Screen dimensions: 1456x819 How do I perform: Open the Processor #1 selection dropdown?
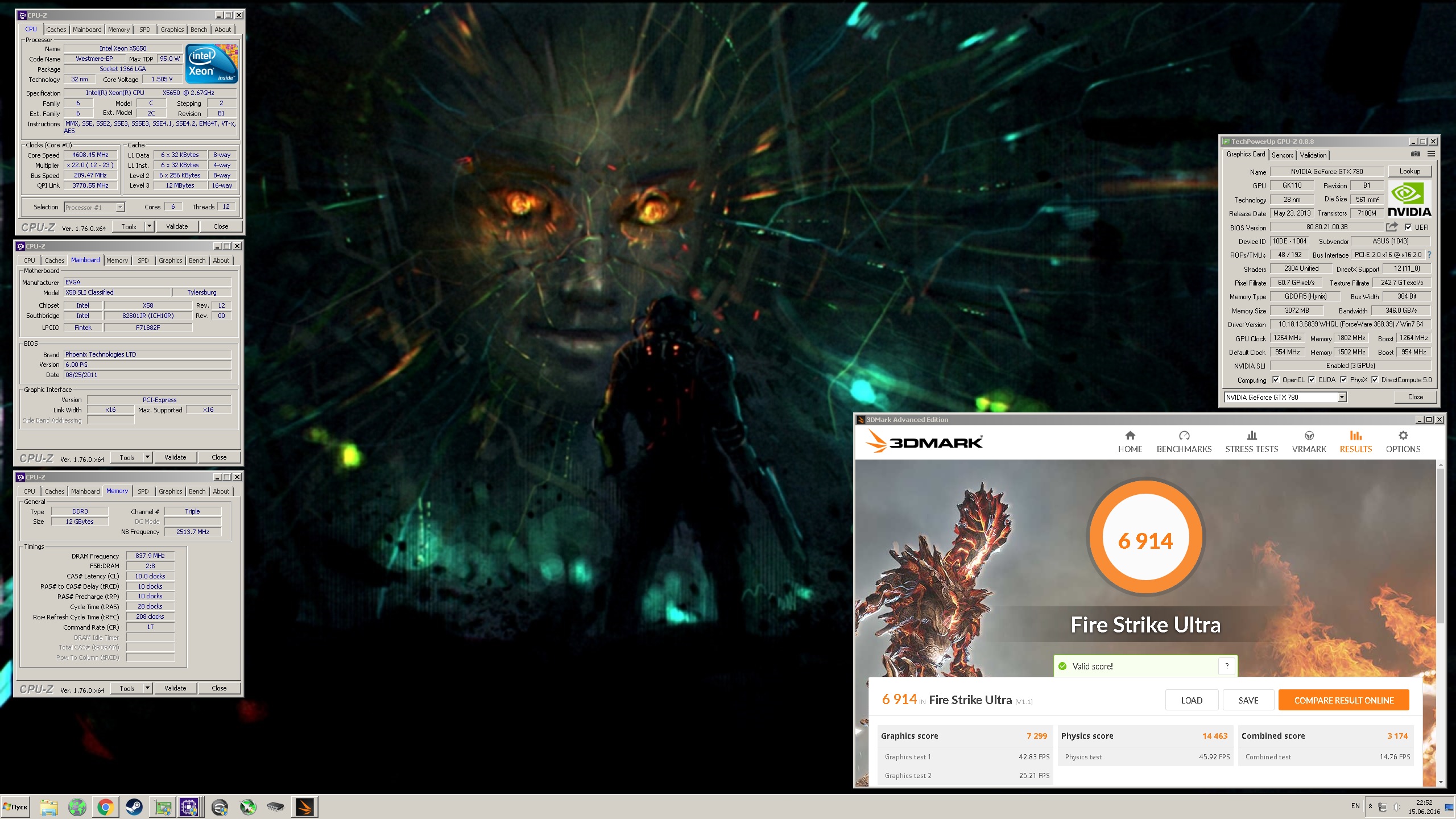[94, 208]
